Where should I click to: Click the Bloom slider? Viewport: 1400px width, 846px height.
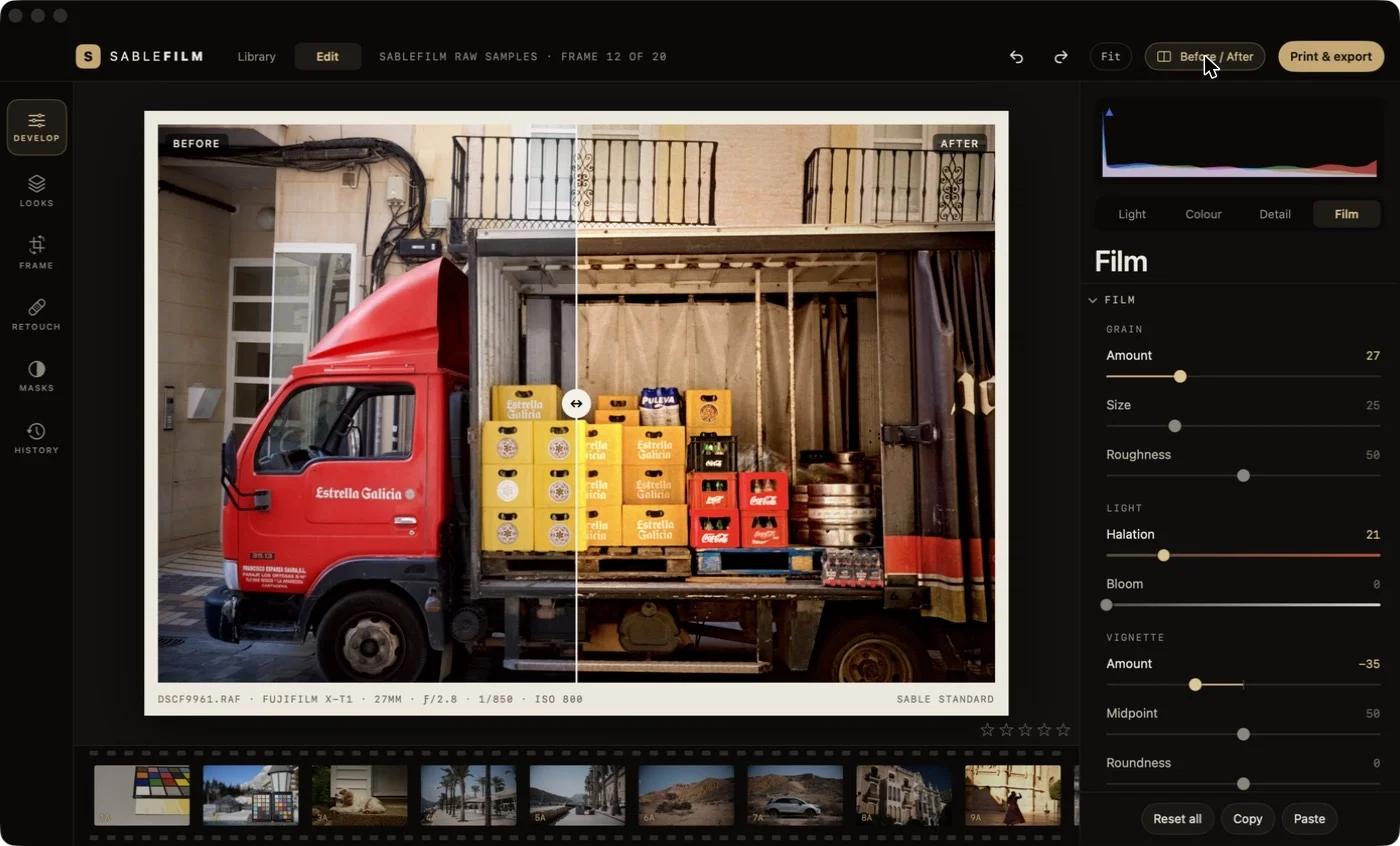pos(1243,605)
